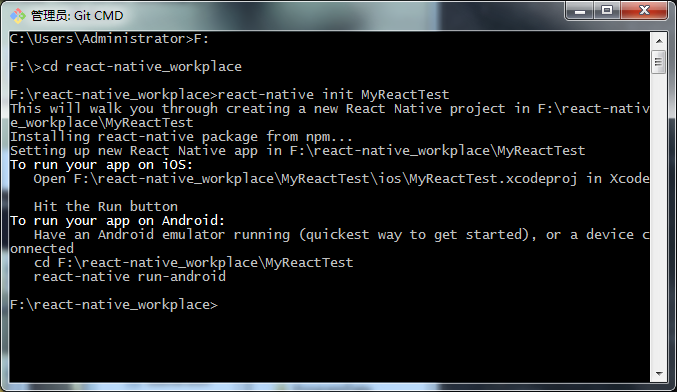Click the 'cd F:\react-native_workplace\MyReactTest' line
Viewport: 677px width, 392px height.
tap(193, 262)
